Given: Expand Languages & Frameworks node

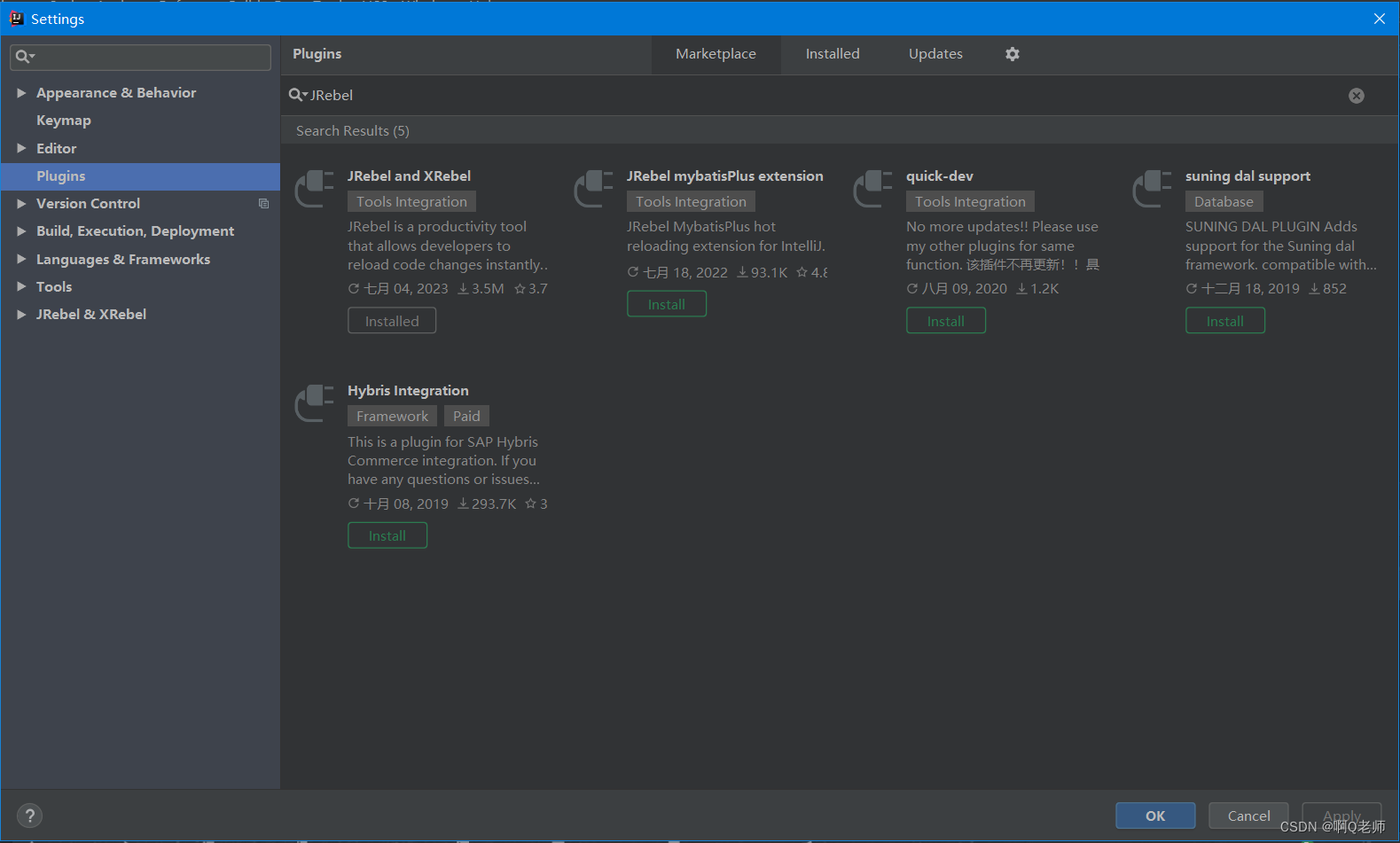Looking at the screenshot, I should (21, 259).
